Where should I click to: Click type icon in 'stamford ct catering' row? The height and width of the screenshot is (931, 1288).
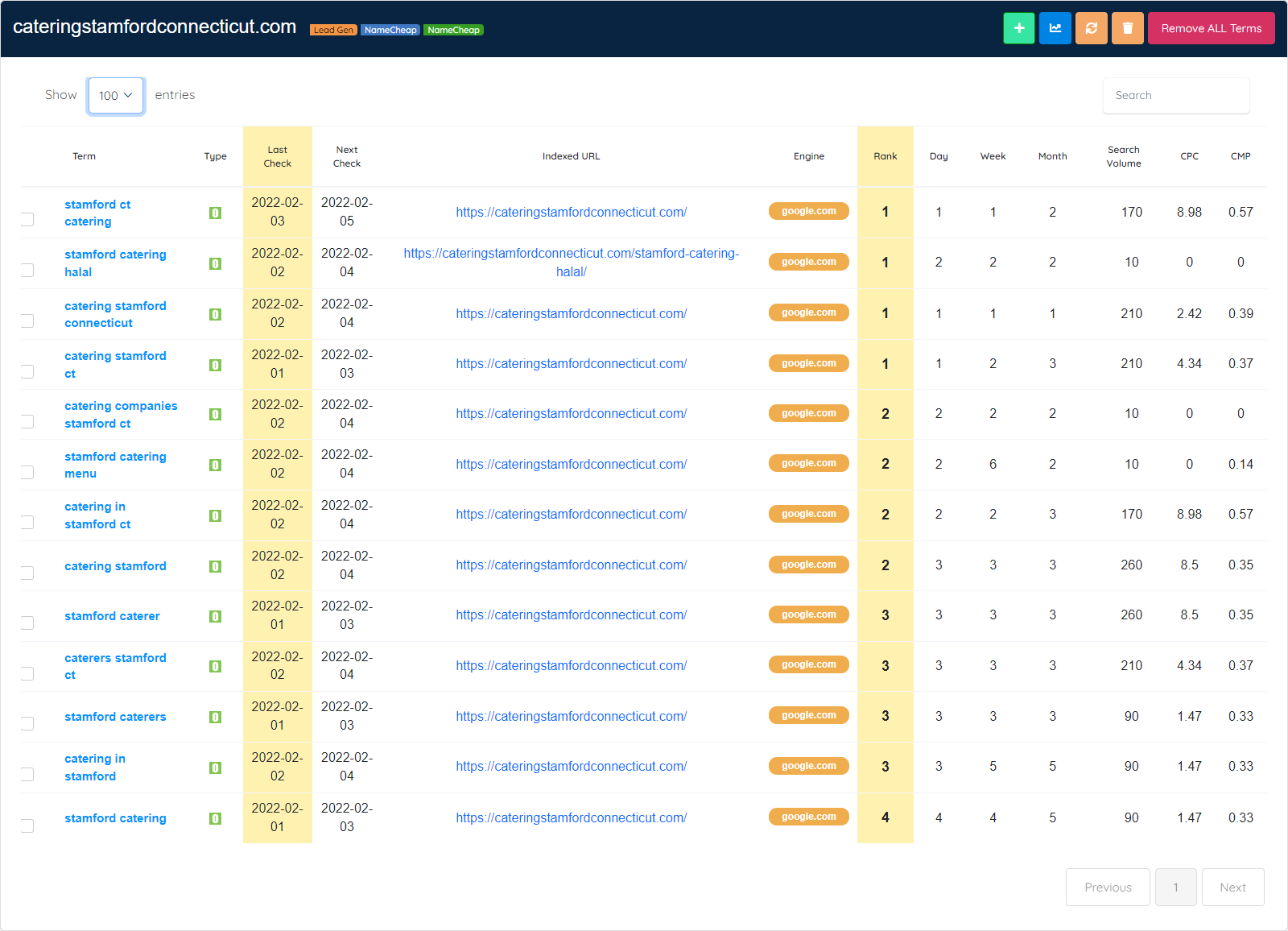pos(215,213)
